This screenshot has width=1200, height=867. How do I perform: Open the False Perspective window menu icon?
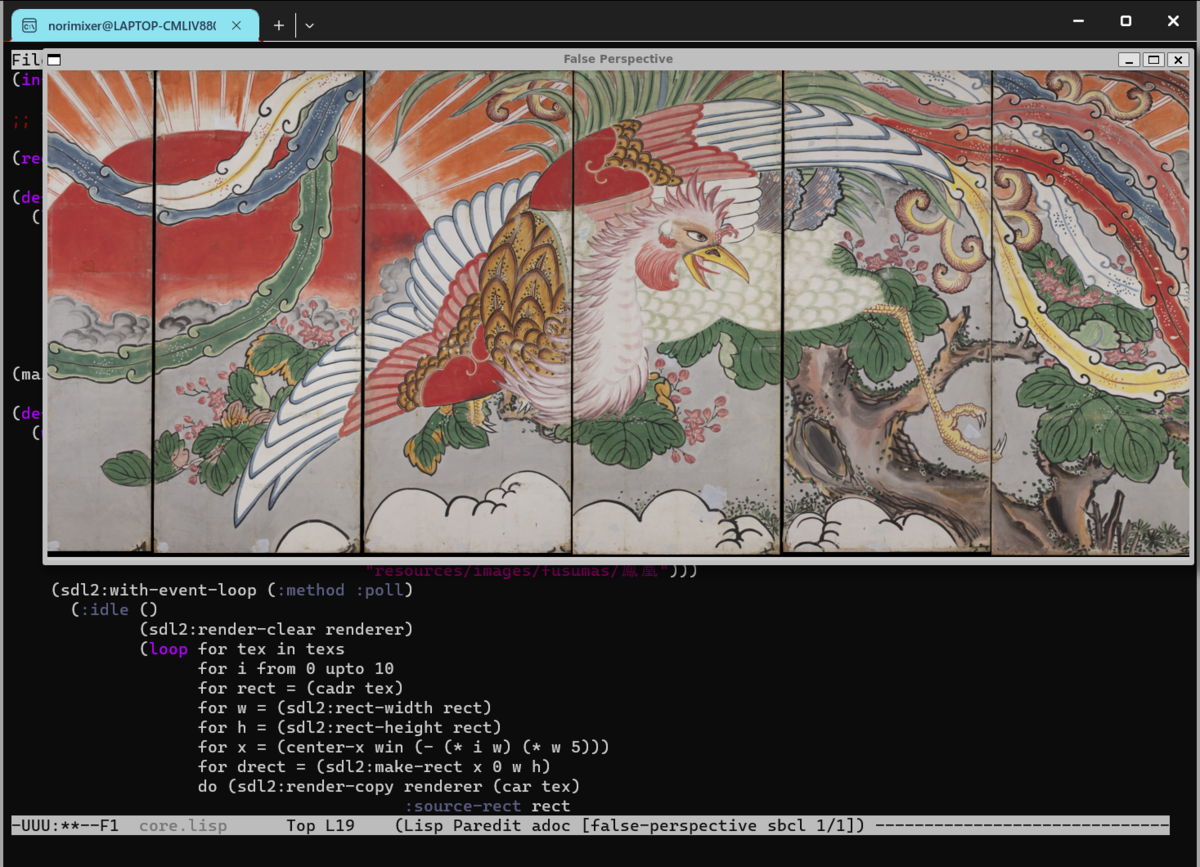[x=54, y=59]
